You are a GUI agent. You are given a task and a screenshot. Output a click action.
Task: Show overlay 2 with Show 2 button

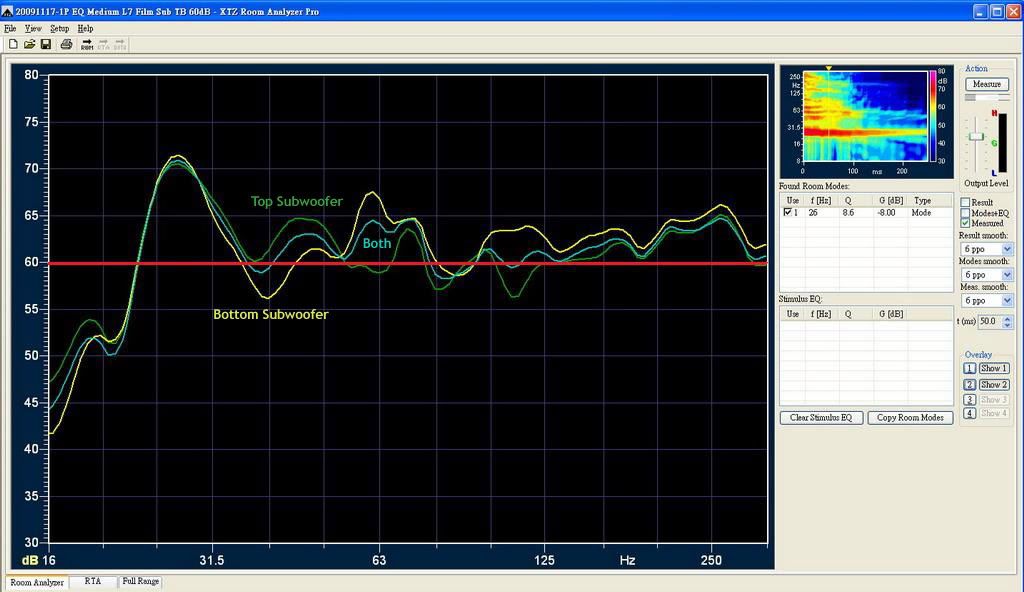click(994, 385)
